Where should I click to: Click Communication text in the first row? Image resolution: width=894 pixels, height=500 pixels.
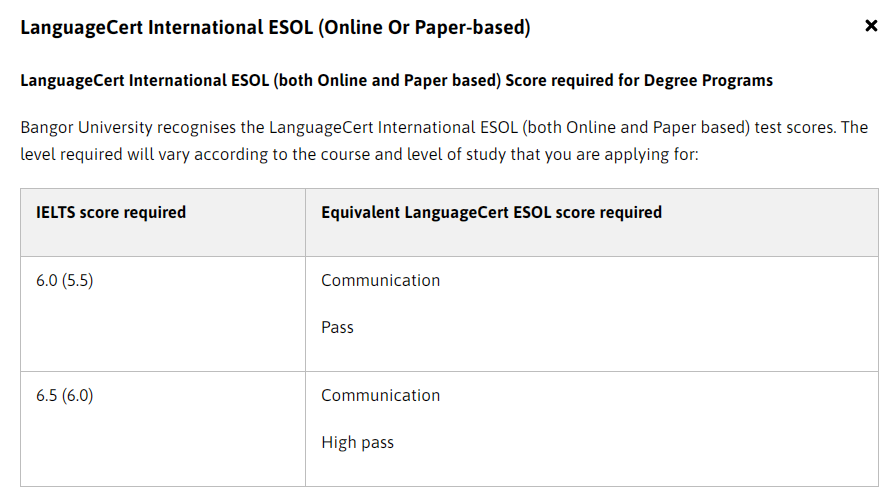click(x=380, y=281)
